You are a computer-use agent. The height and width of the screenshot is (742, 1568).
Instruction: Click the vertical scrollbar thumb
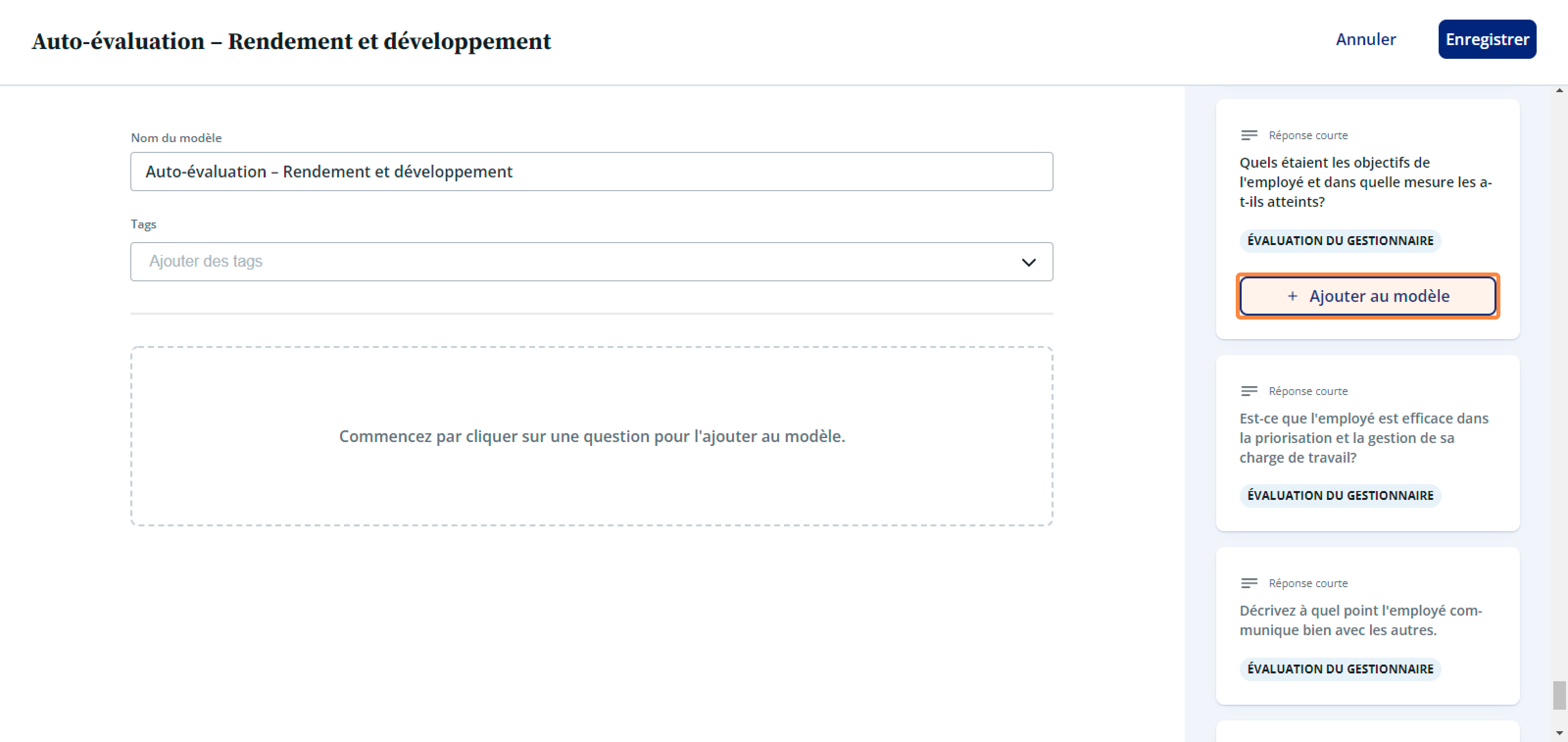point(1559,695)
